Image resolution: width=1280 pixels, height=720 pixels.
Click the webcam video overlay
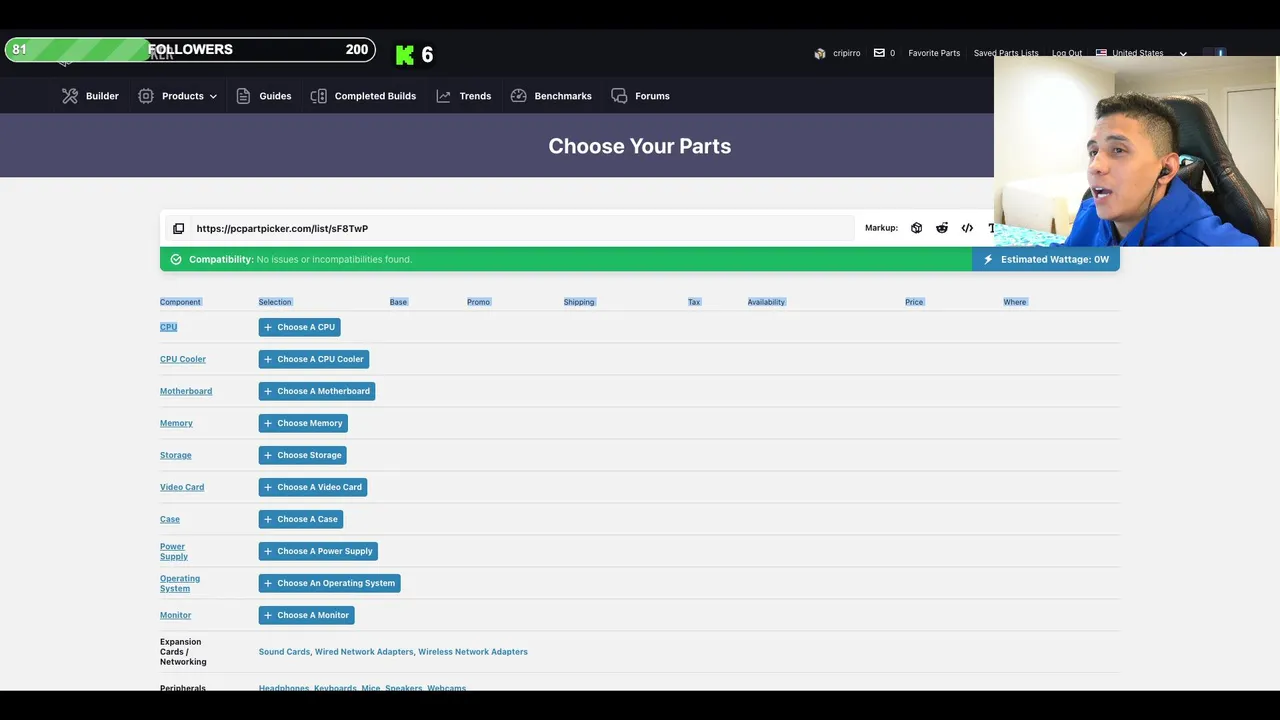(1136, 150)
